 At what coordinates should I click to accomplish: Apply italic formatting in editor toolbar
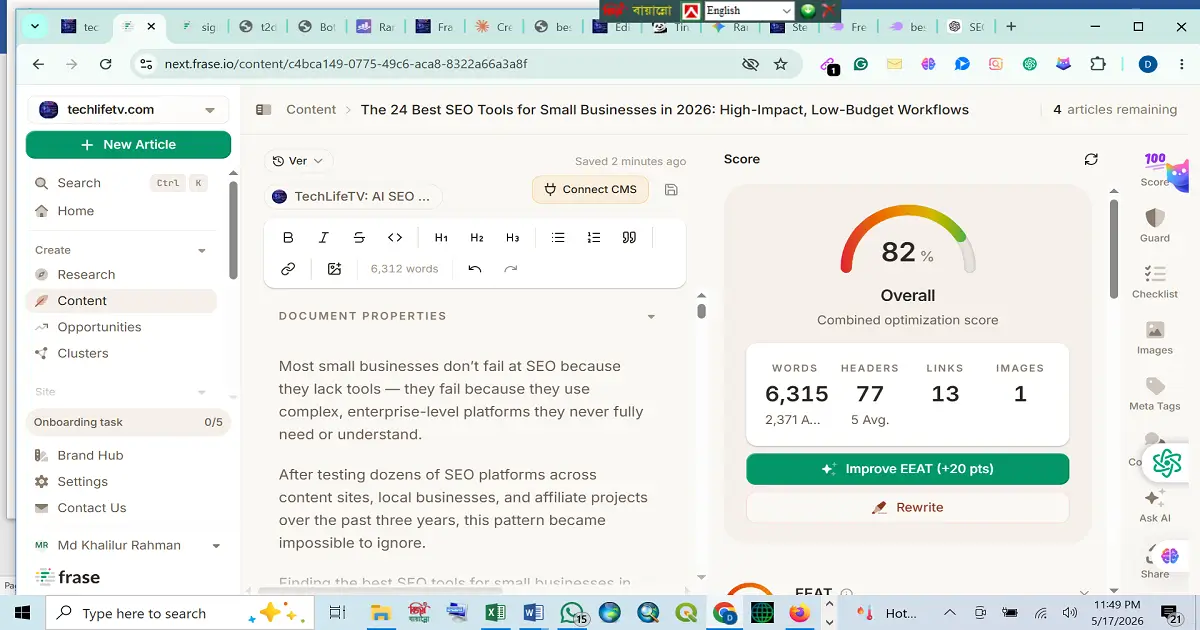(x=324, y=238)
